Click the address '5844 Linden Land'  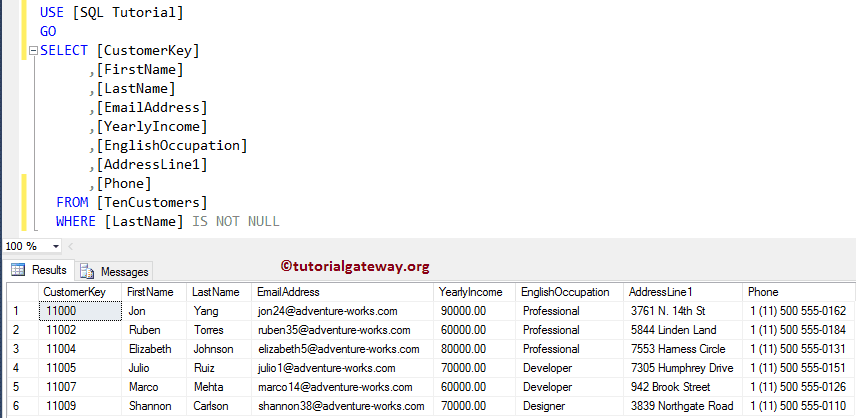click(x=683, y=330)
